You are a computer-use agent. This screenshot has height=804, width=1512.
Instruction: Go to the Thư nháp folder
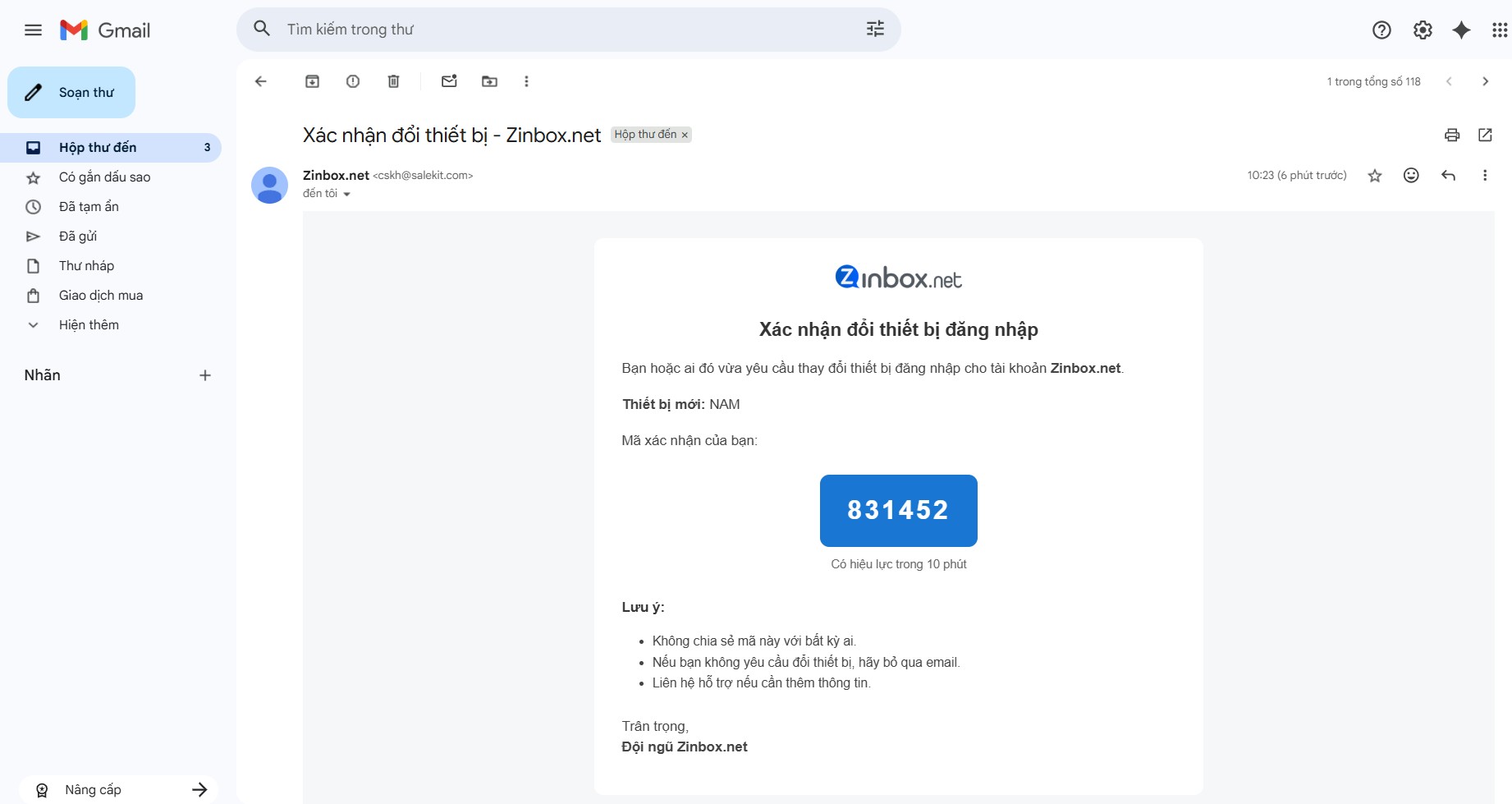[86, 266]
